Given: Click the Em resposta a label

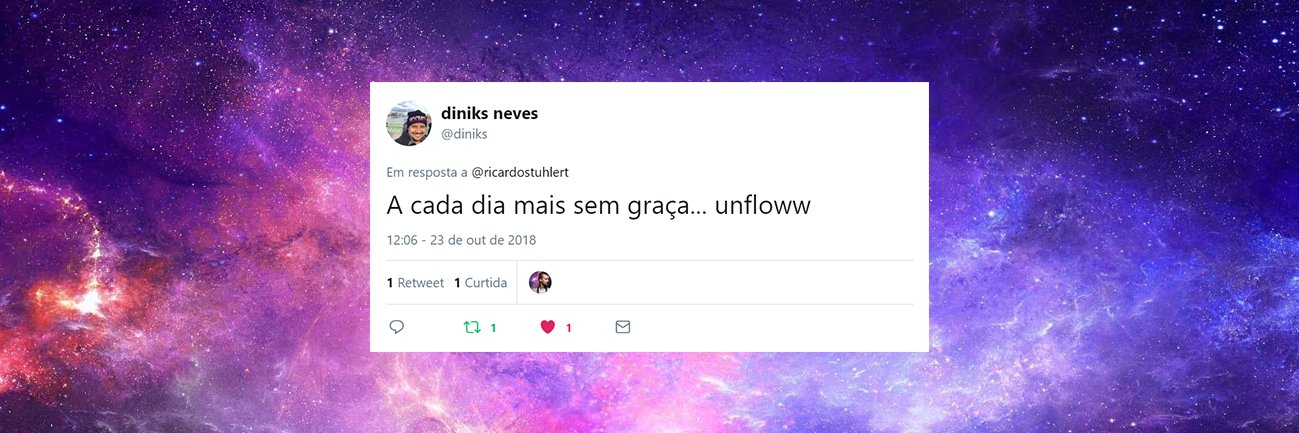Looking at the screenshot, I should (x=427, y=172).
